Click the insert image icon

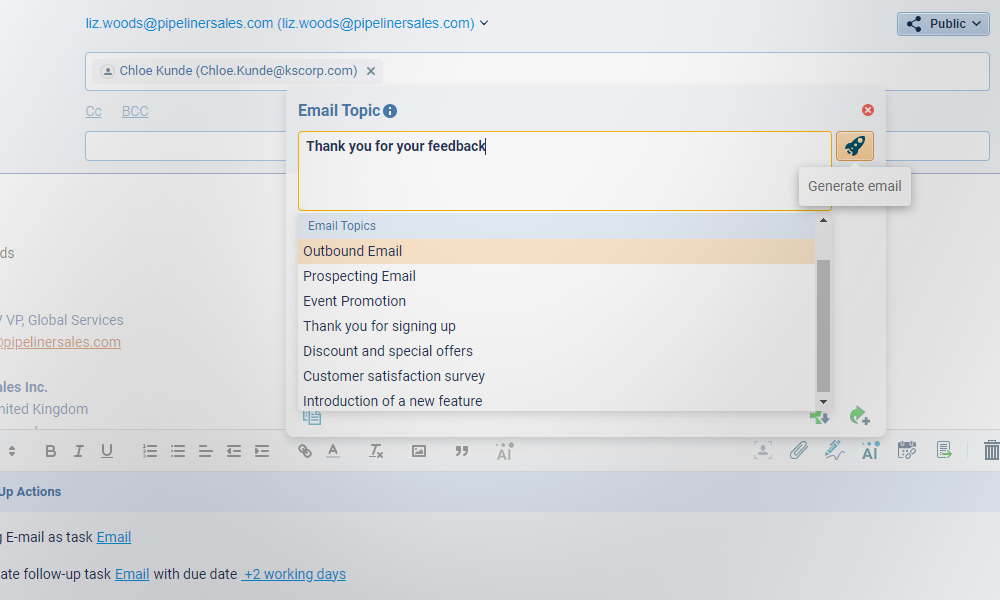419,451
